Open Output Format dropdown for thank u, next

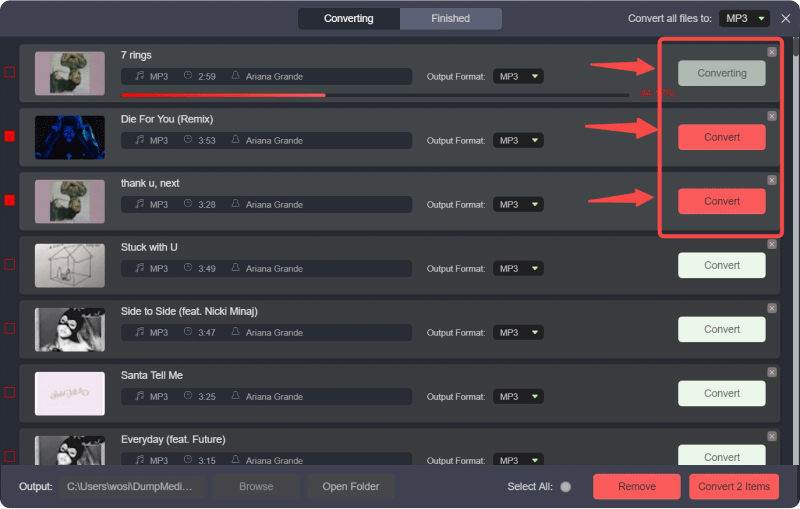tap(518, 205)
